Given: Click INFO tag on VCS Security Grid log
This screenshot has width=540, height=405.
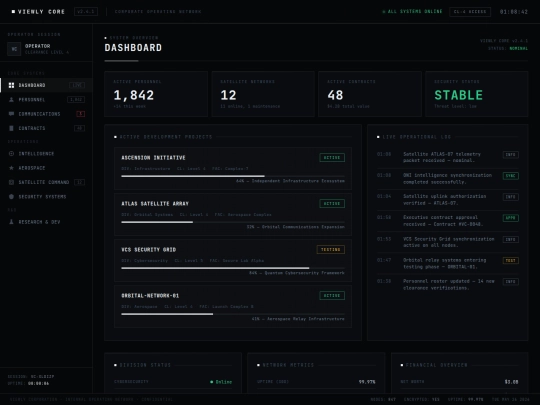Looking at the screenshot, I should coord(511,239).
